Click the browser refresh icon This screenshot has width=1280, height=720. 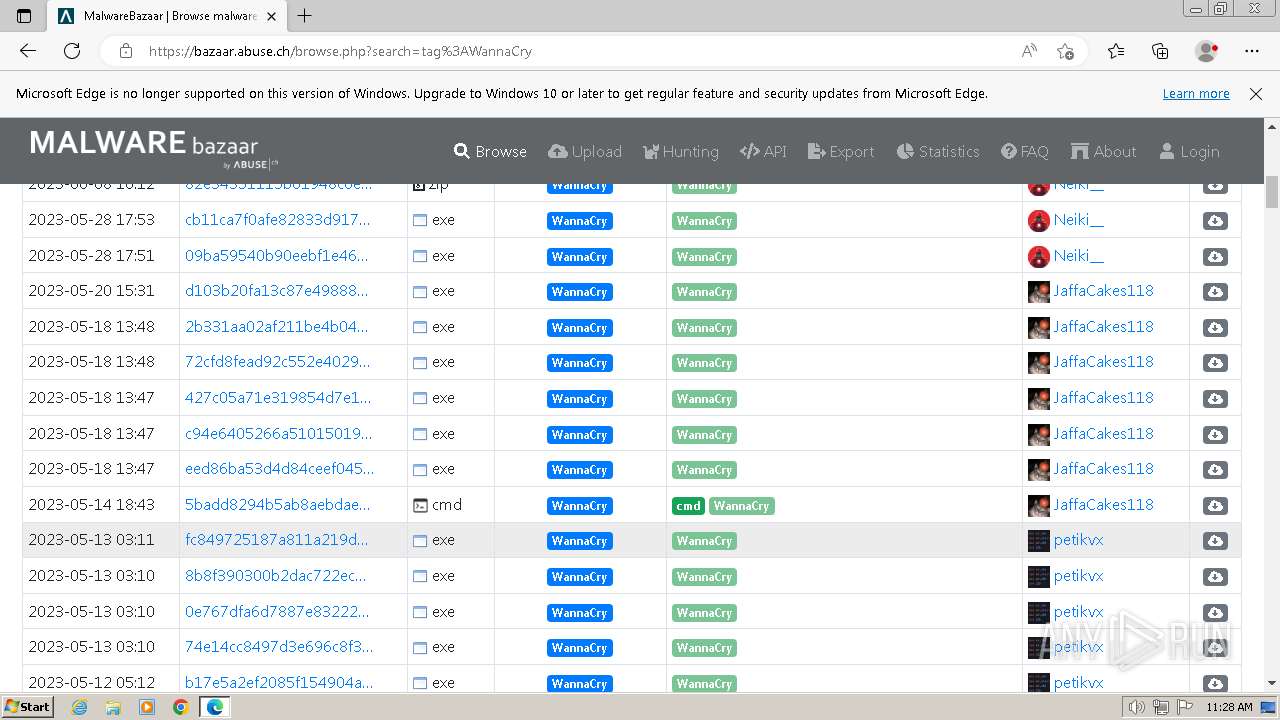coord(72,51)
